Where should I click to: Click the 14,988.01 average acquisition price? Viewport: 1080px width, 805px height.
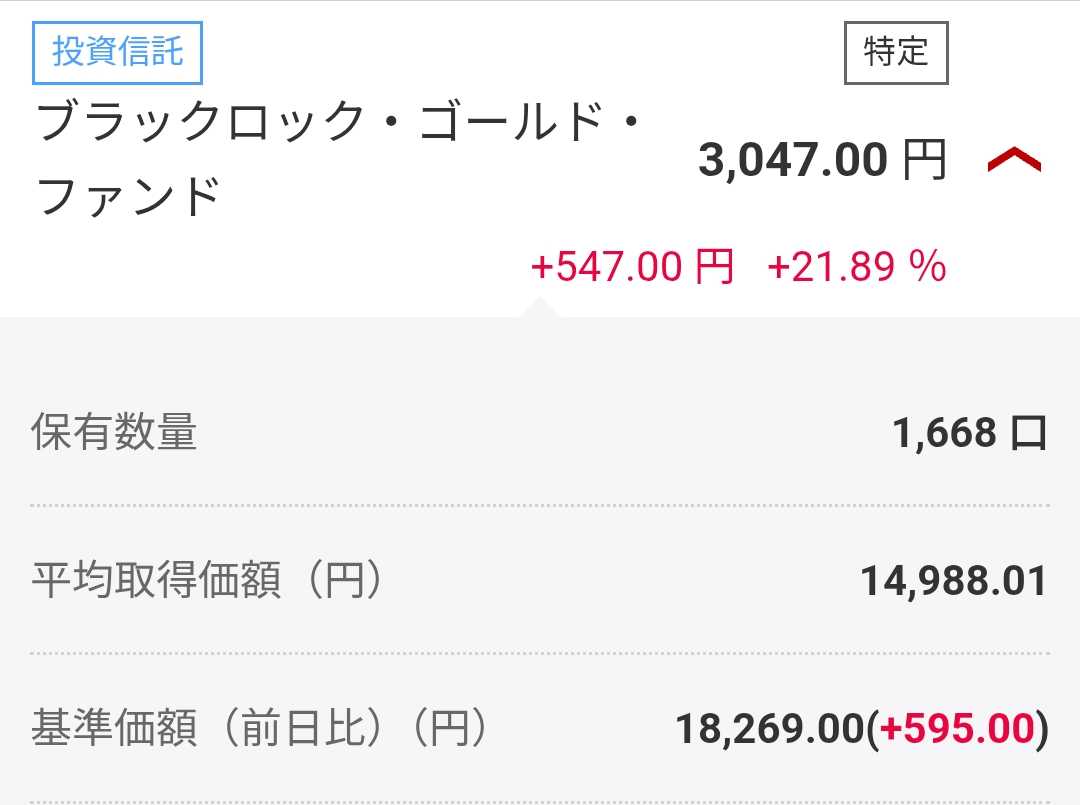953,581
